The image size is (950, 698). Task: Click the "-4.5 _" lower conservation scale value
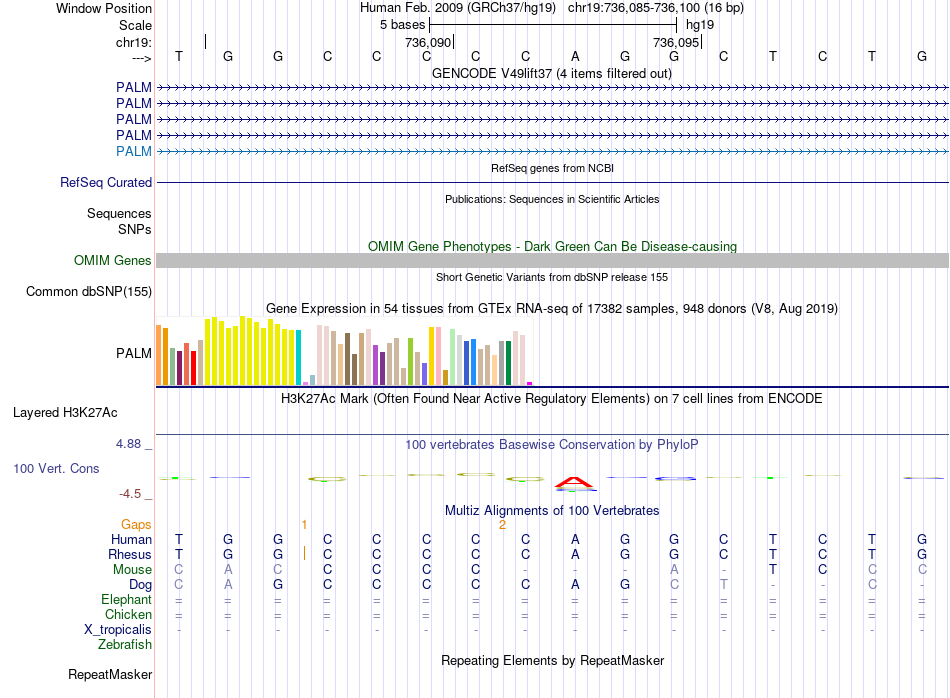[136, 494]
